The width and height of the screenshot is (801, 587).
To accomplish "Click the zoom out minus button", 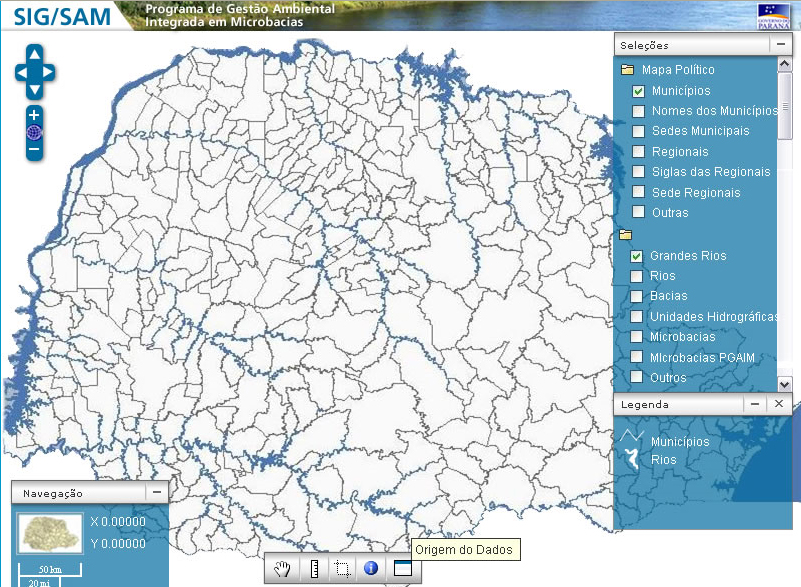I will coord(34,150).
